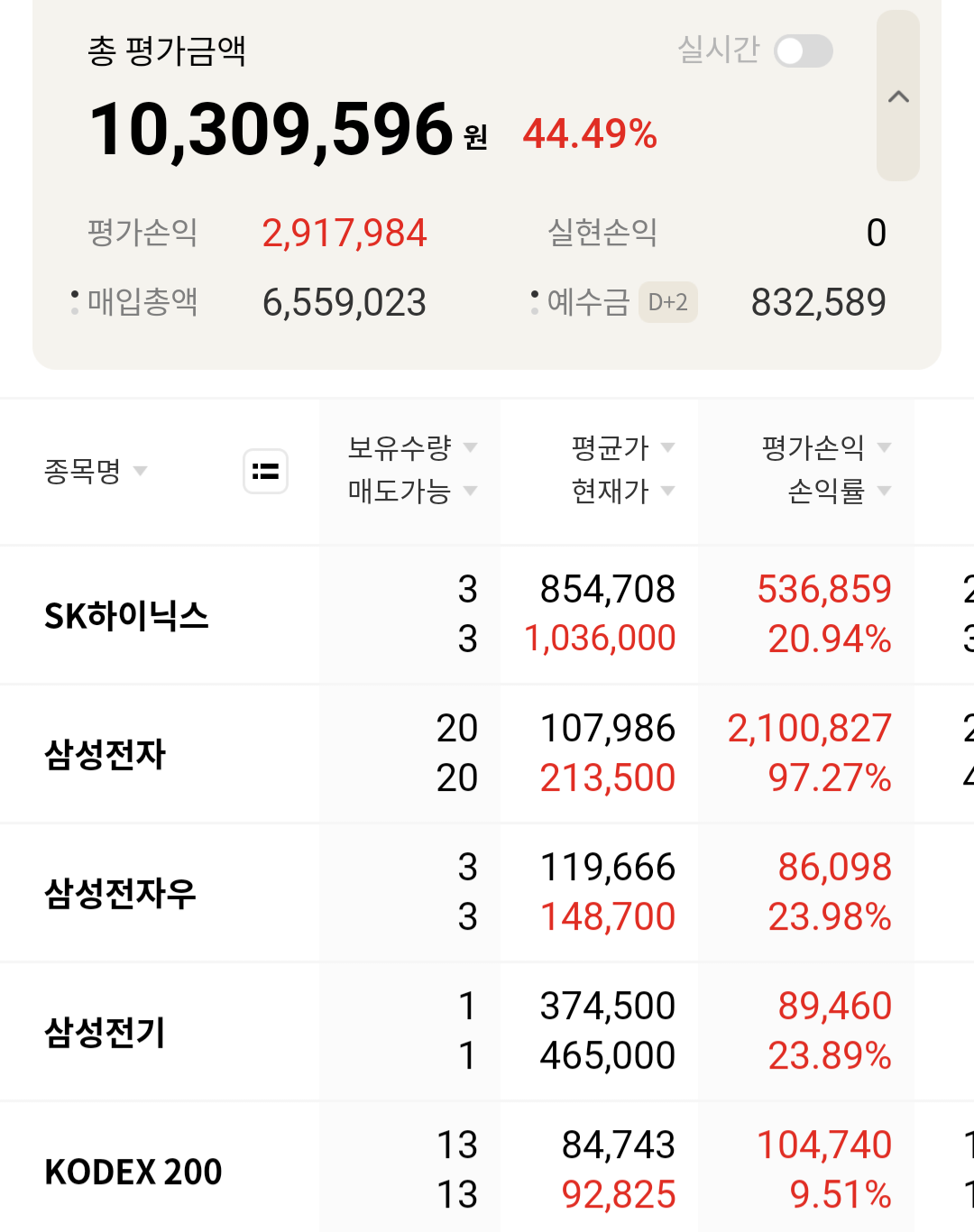Sort by 현재가 column header

pos(622,491)
